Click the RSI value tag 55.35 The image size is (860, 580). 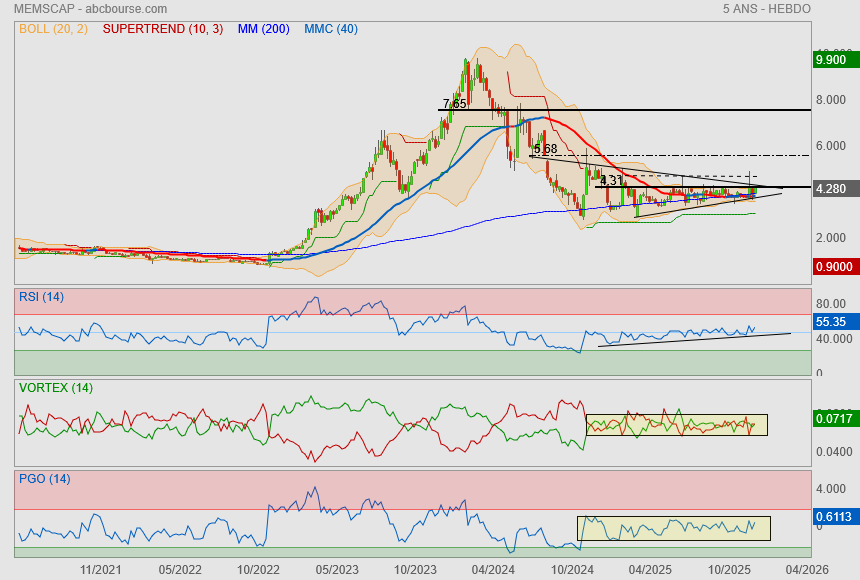833,323
